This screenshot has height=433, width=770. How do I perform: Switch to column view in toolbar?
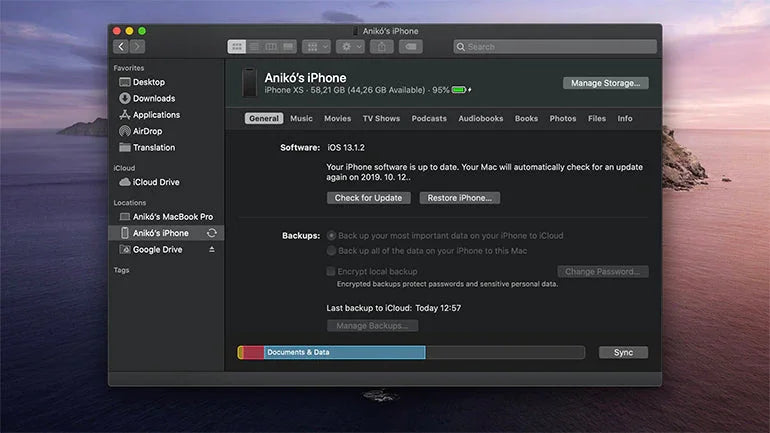click(x=271, y=47)
